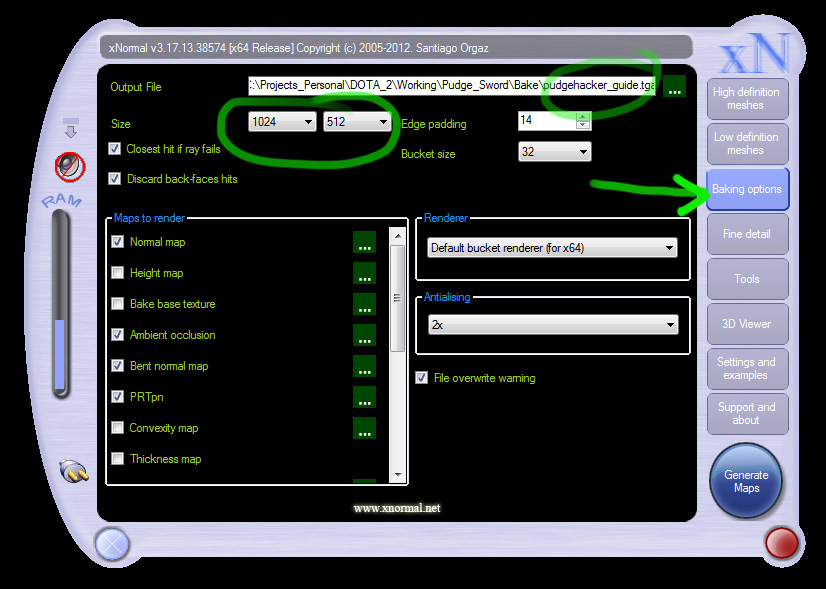The width and height of the screenshot is (826, 589).
Task: Open Normal map options ... button
Action: (x=364, y=242)
